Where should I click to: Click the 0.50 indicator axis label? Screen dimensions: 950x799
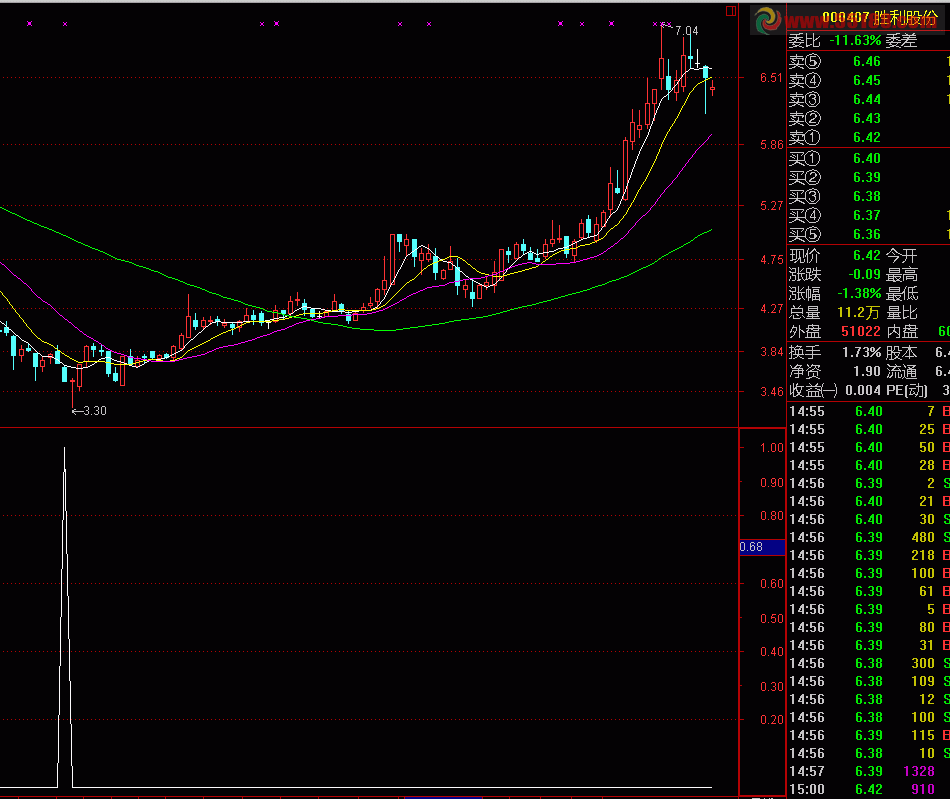pos(772,618)
